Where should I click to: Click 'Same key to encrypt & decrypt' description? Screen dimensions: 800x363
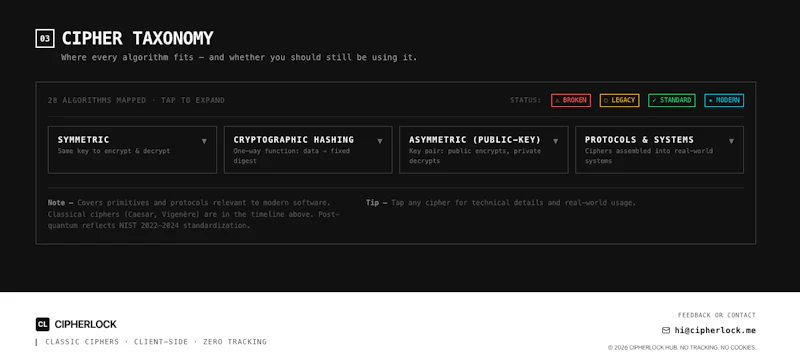tap(114, 151)
